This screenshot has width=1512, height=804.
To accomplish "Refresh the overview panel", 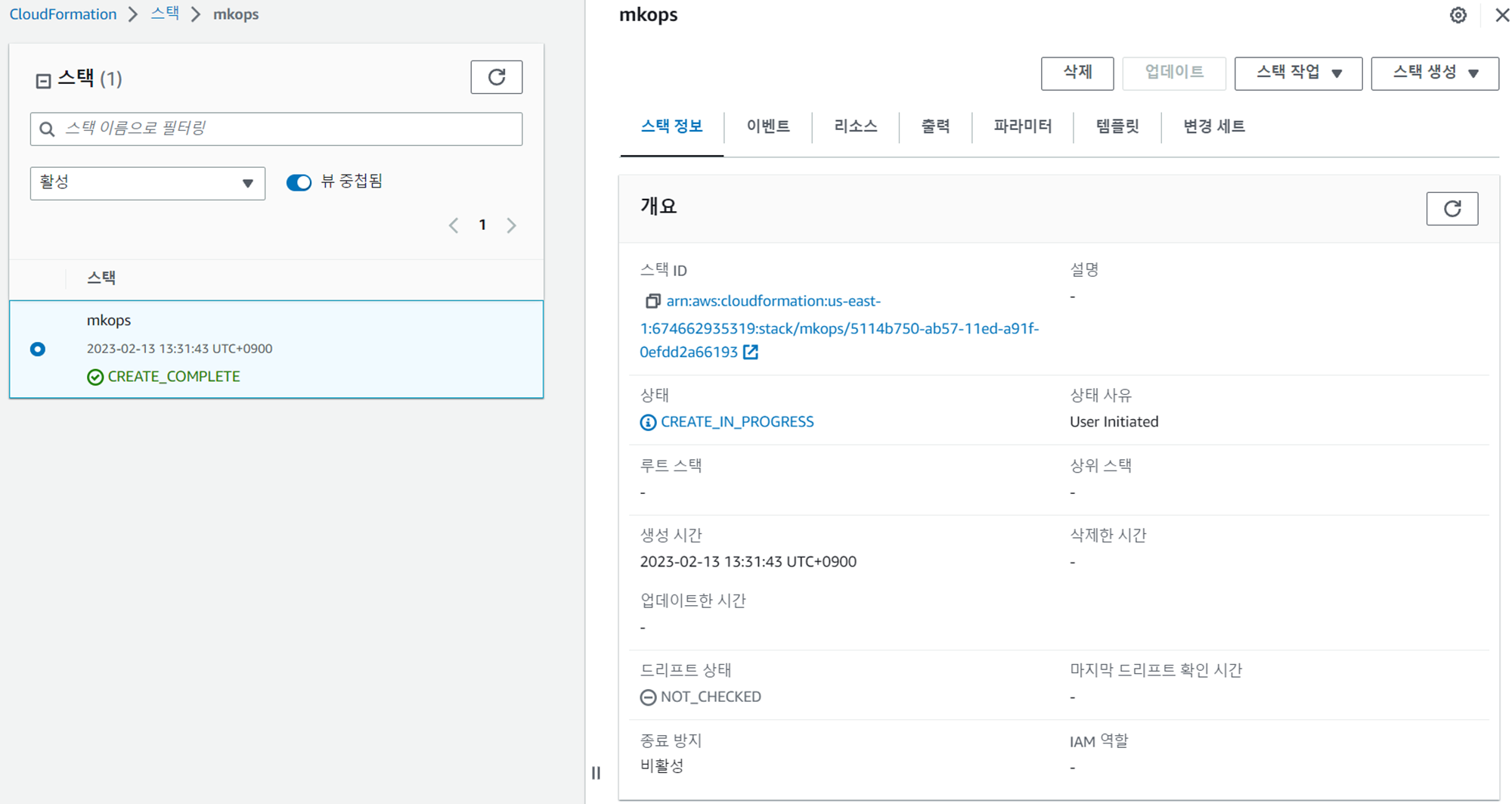I will coord(1452,209).
